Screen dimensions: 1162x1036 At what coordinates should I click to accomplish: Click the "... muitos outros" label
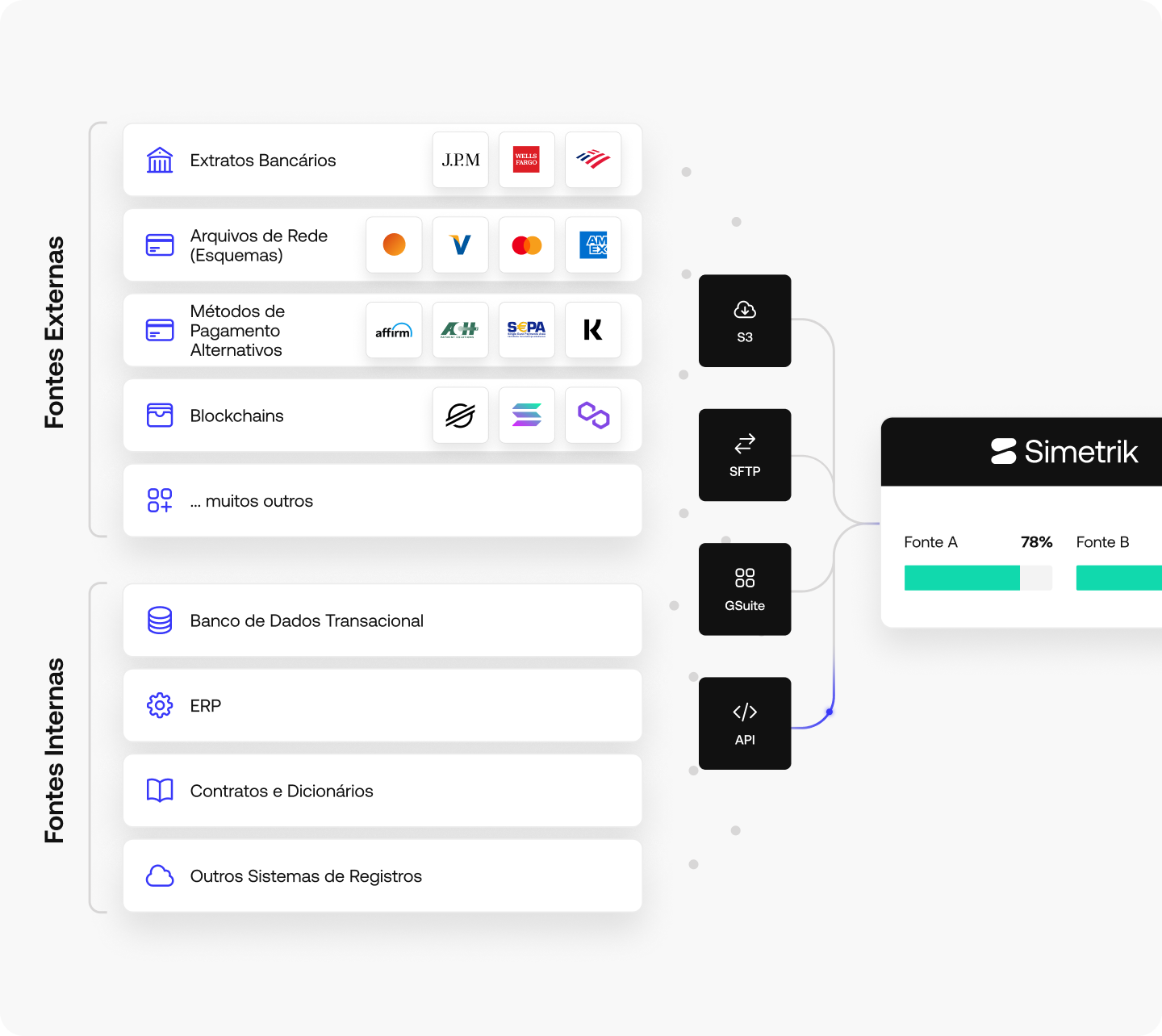click(x=252, y=501)
